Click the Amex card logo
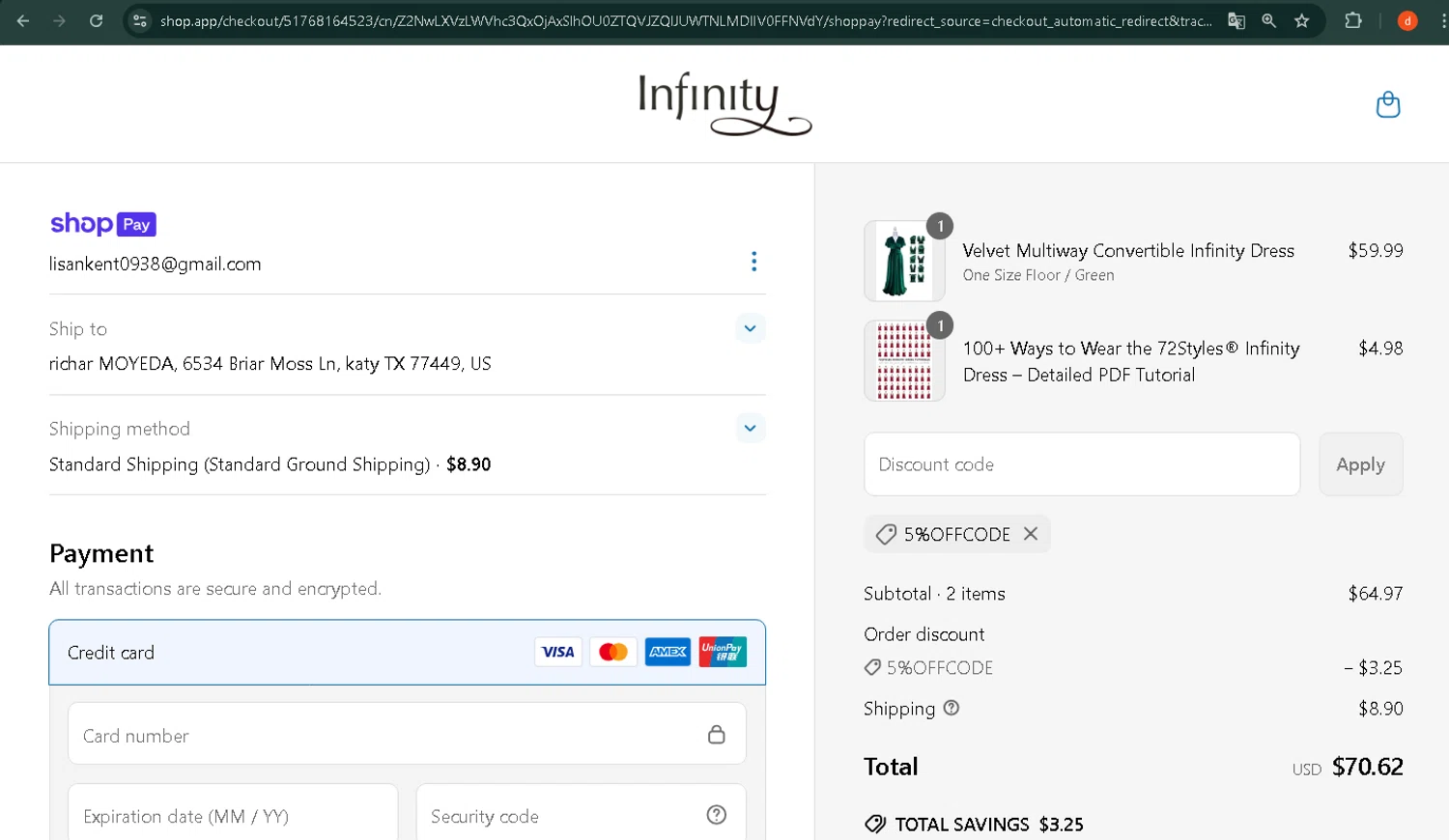This screenshot has height=840, width=1449. click(x=668, y=652)
